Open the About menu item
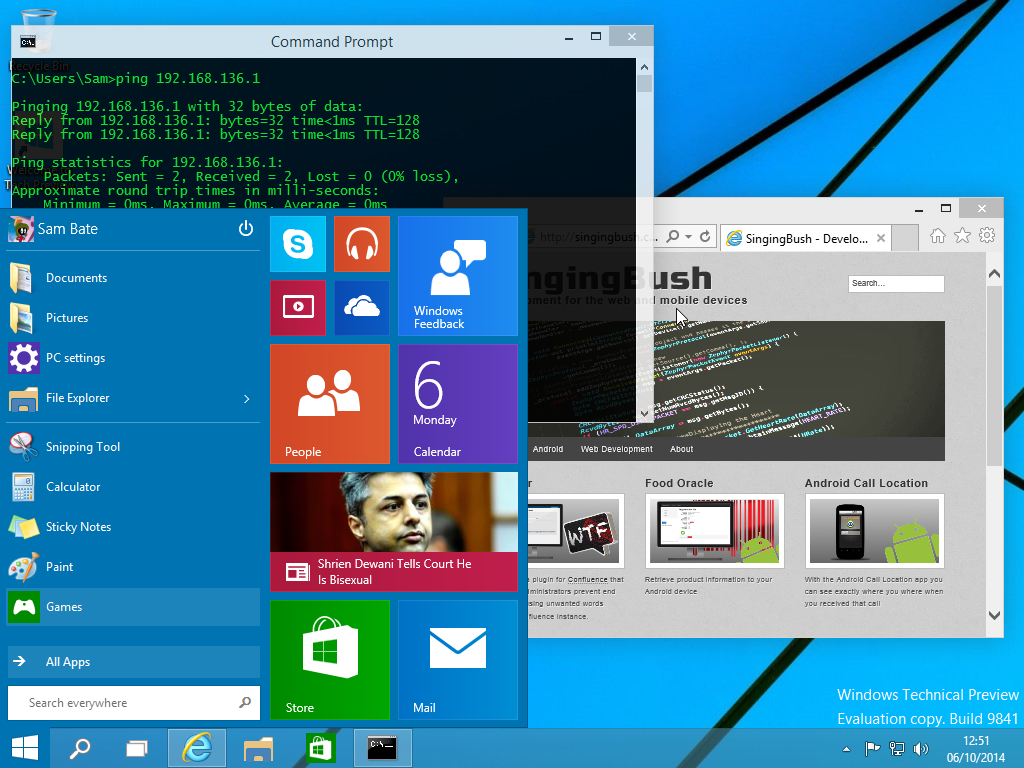 coord(681,449)
